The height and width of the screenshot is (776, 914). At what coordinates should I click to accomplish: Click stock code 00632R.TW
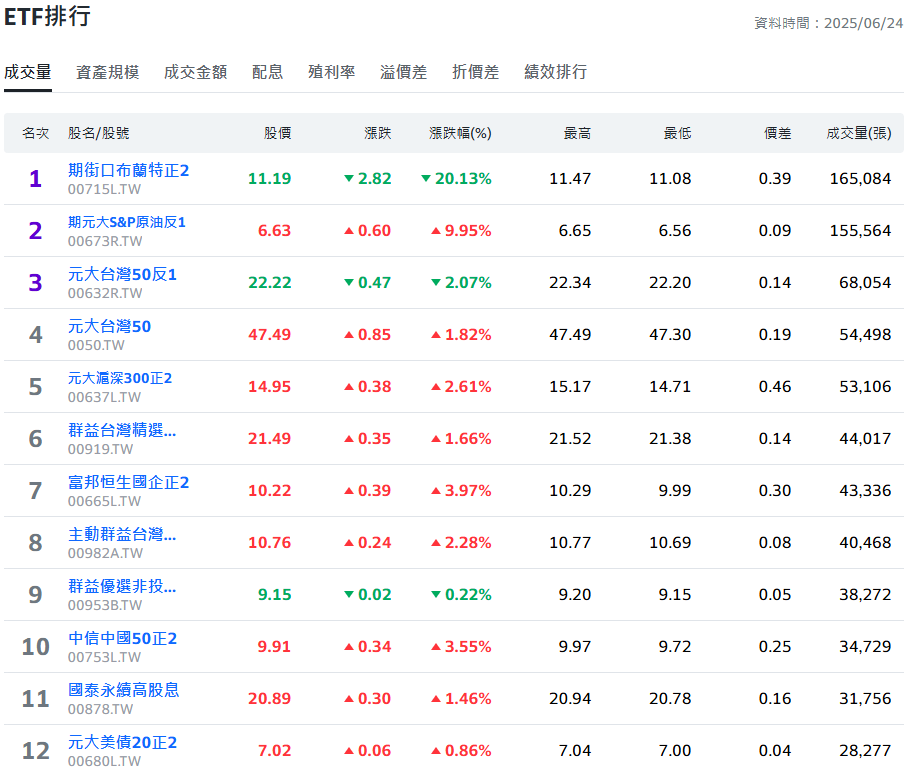pyautogui.click(x=105, y=293)
